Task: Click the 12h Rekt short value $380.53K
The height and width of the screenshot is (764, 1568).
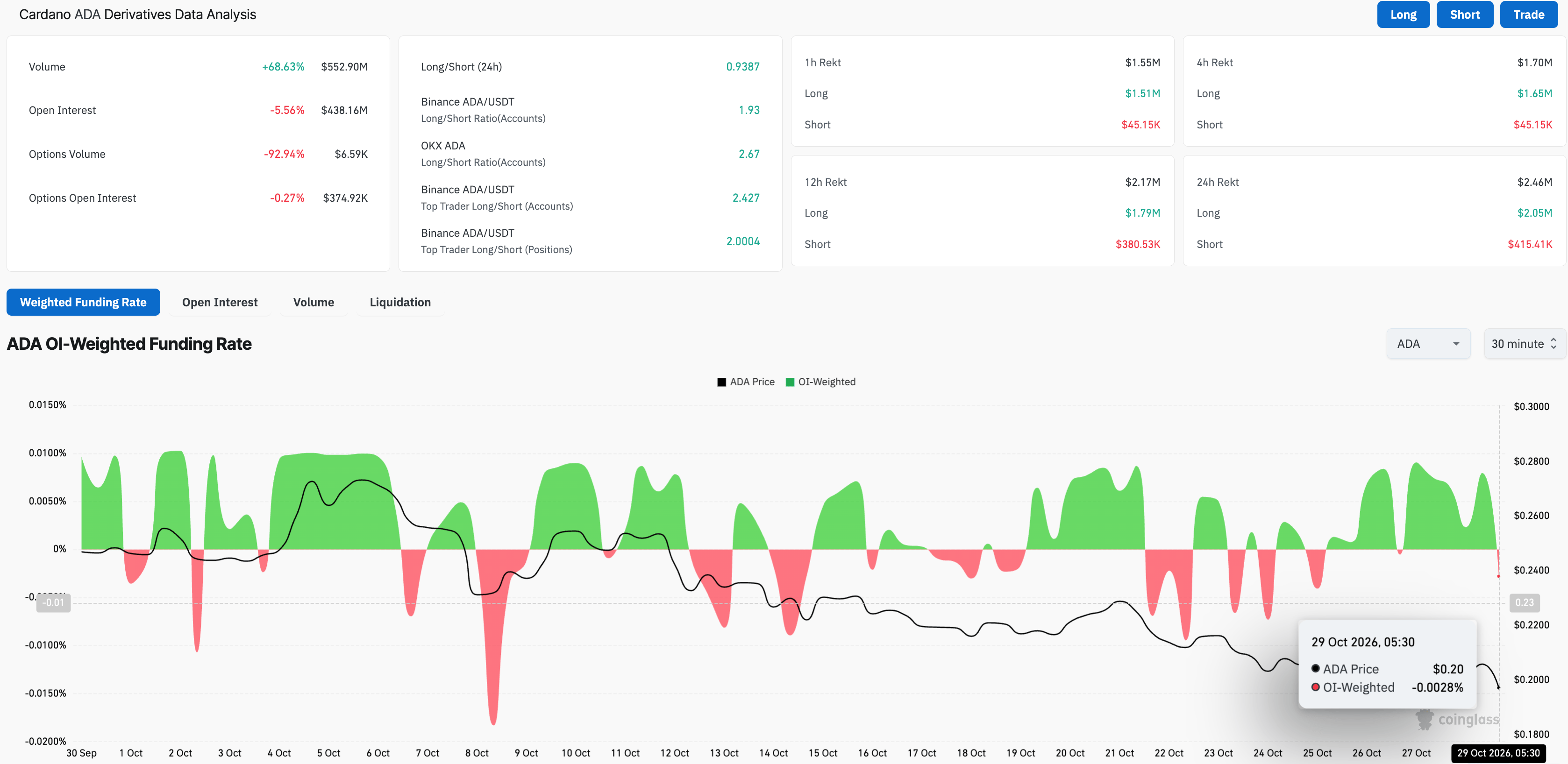Action: pyautogui.click(x=1138, y=245)
